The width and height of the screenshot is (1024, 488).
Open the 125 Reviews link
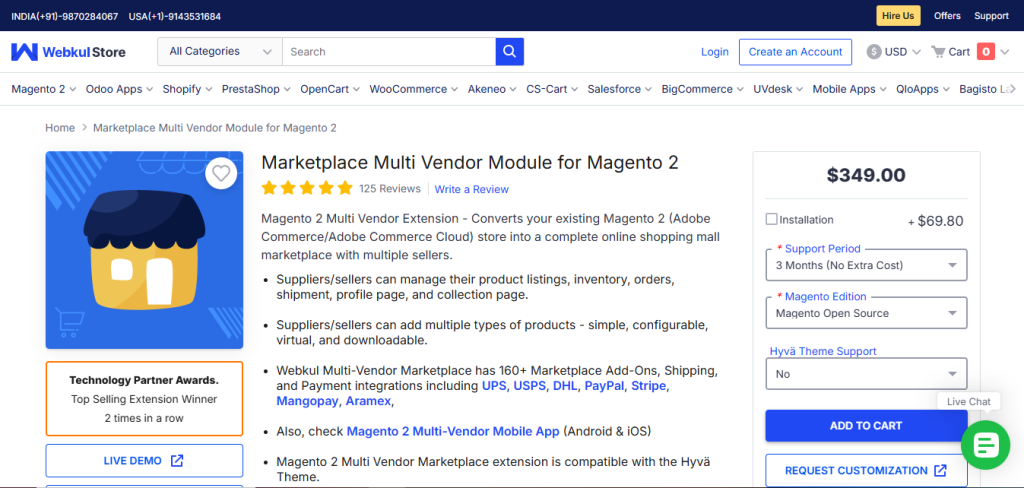390,189
